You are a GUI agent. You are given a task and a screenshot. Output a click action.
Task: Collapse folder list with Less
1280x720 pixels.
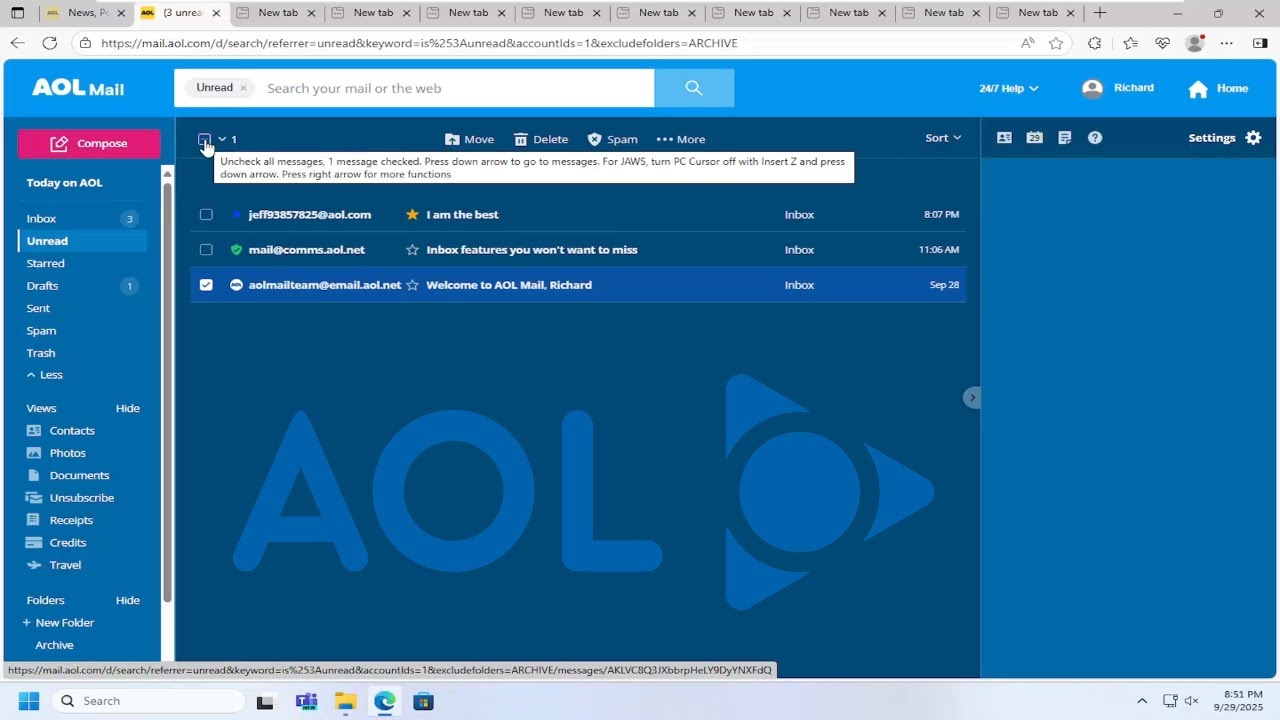pyautogui.click(x=45, y=375)
